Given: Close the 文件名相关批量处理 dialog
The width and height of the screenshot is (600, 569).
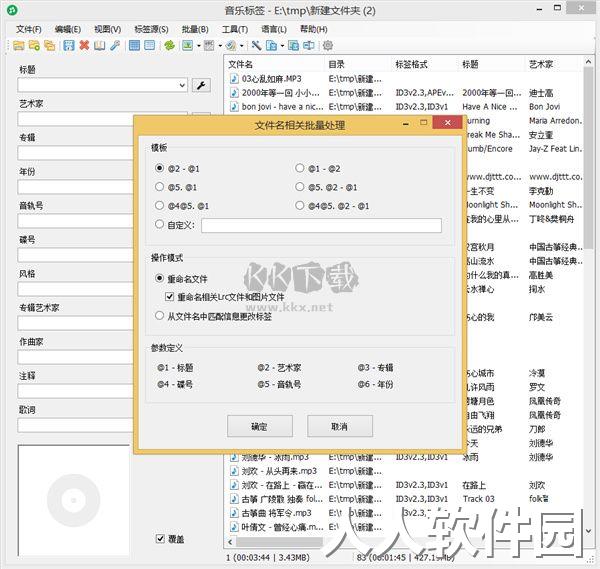Looking at the screenshot, I should (447, 123).
